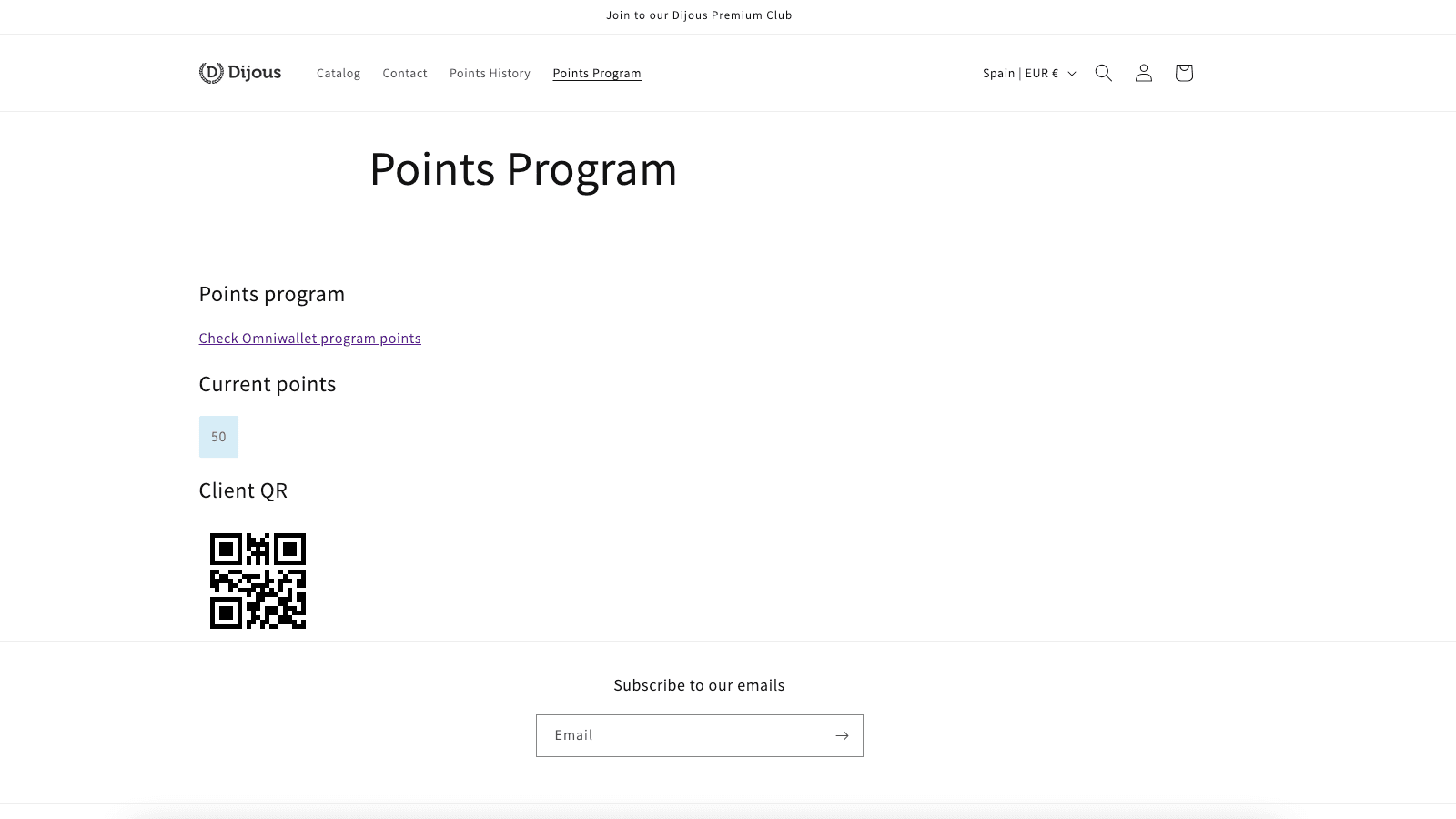Open the Points History page

490,73
